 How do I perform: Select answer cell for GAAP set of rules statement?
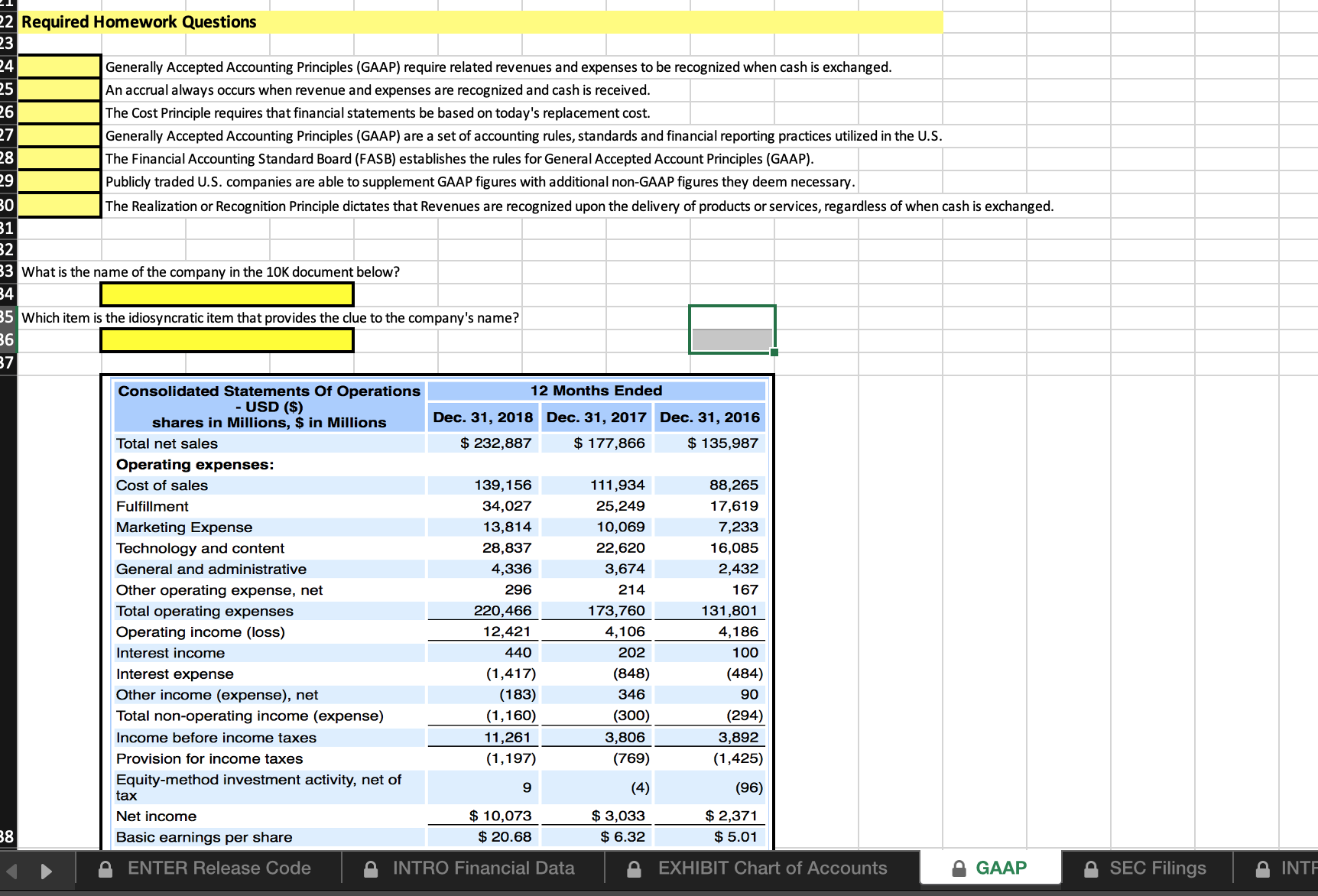[x=60, y=135]
